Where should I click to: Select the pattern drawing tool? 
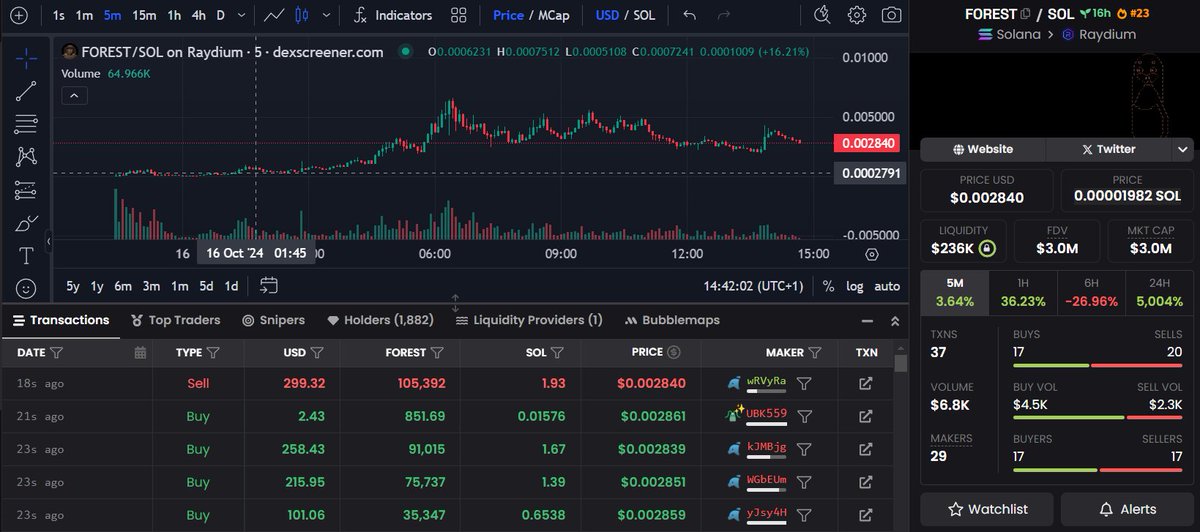click(26, 157)
